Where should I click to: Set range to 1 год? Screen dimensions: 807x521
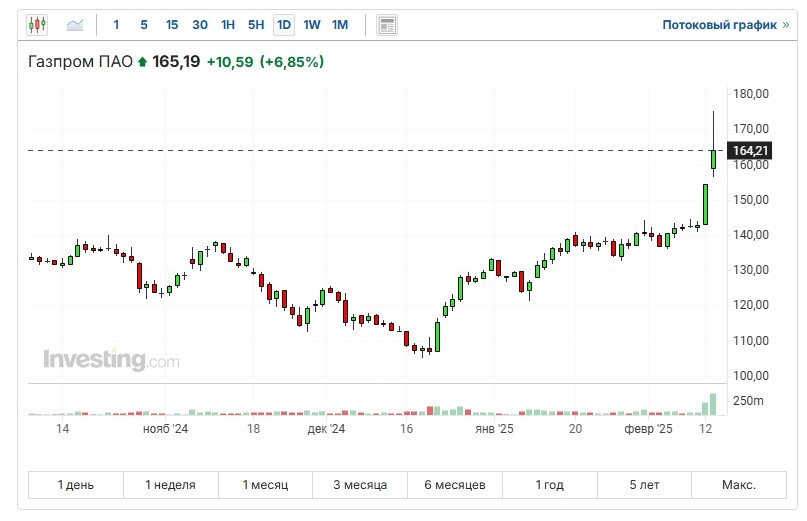coord(550,485)
